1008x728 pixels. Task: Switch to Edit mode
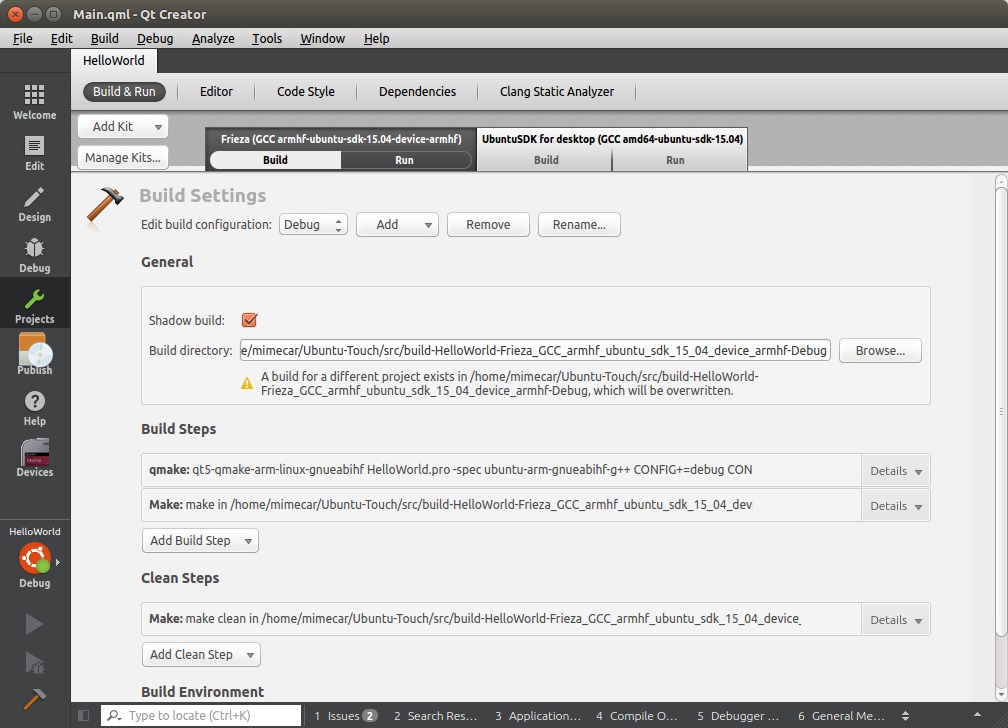tap(35, 153)
